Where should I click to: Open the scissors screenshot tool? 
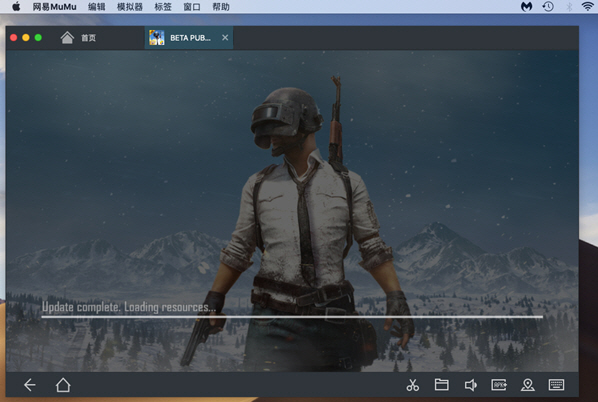pos(412,385)
